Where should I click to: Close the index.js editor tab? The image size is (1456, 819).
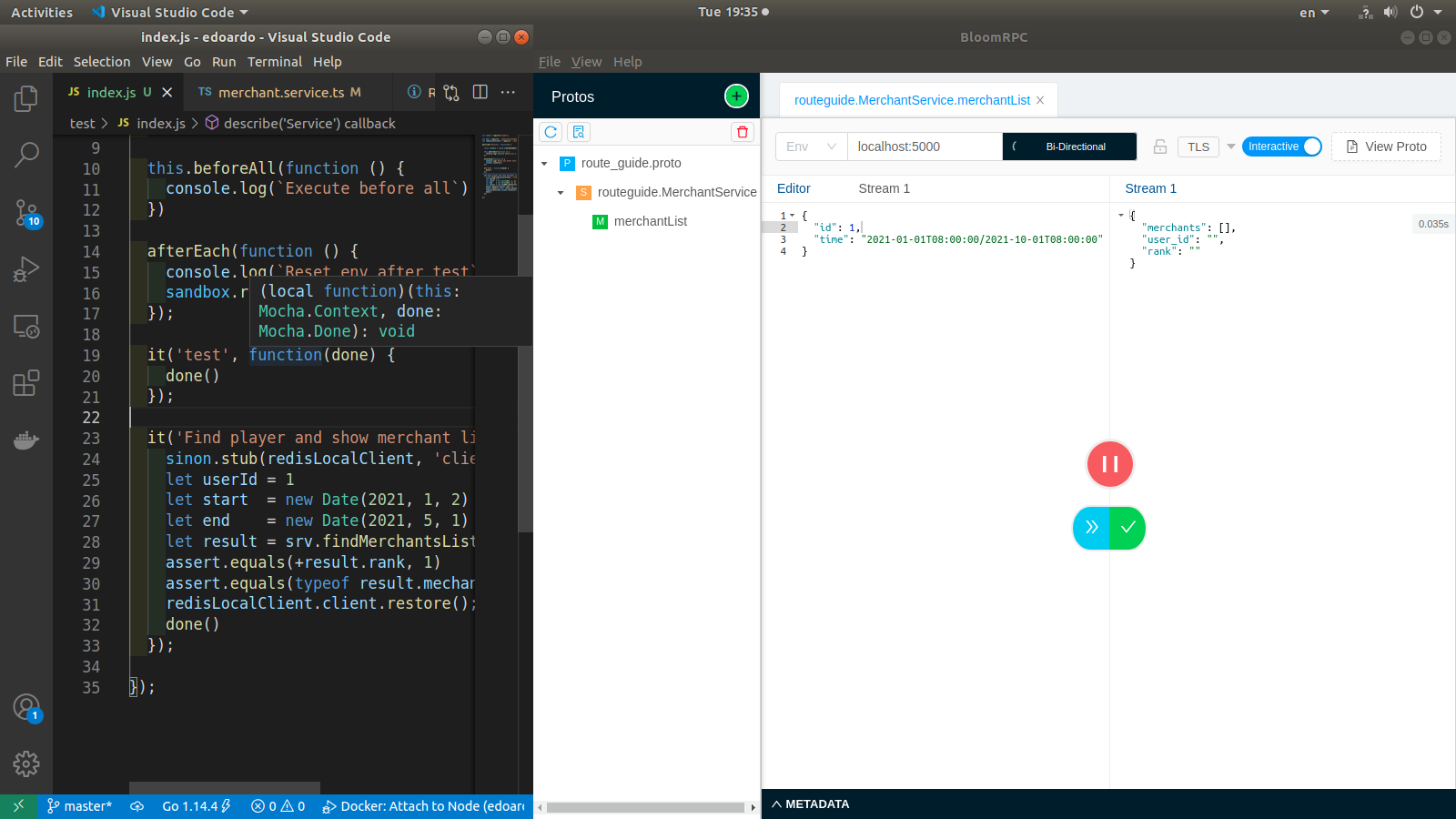tap(167, 93)
